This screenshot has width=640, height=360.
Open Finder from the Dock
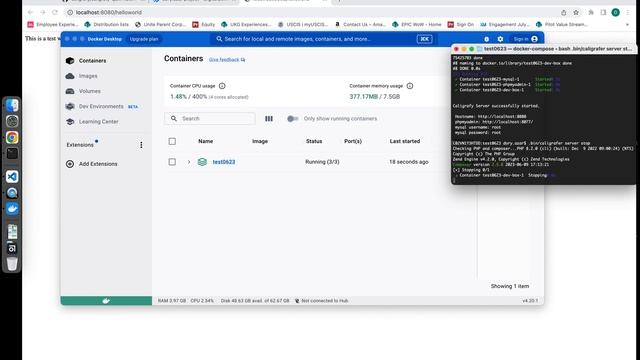pyautogui.click(x=12, y=106)
